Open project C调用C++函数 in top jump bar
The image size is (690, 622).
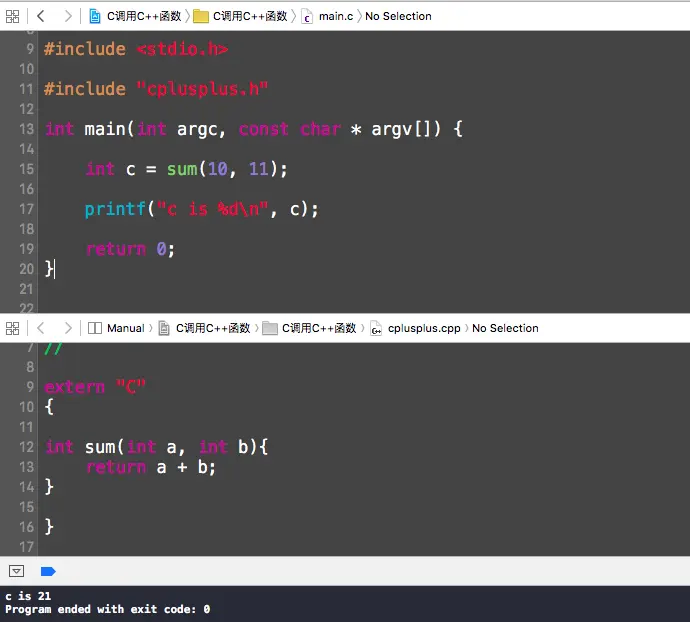pos(144,16)
